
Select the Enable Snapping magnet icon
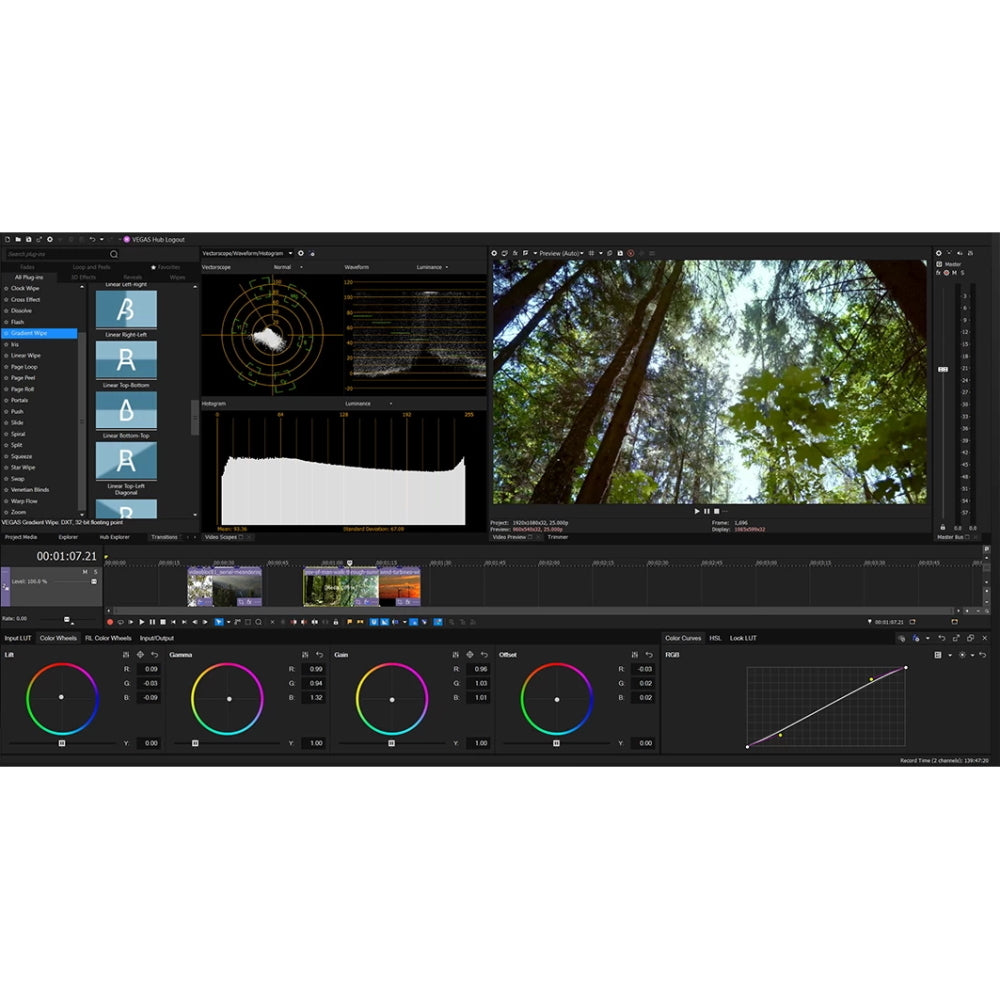pyautogui.click(x=373, y=622)
